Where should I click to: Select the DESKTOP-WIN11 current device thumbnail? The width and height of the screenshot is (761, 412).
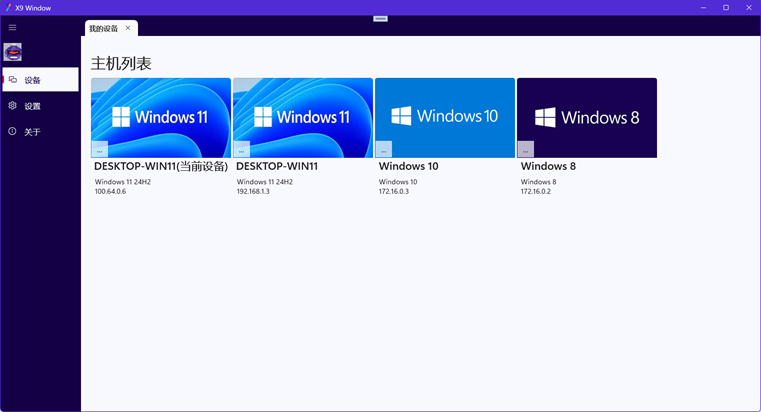[161, 115]
